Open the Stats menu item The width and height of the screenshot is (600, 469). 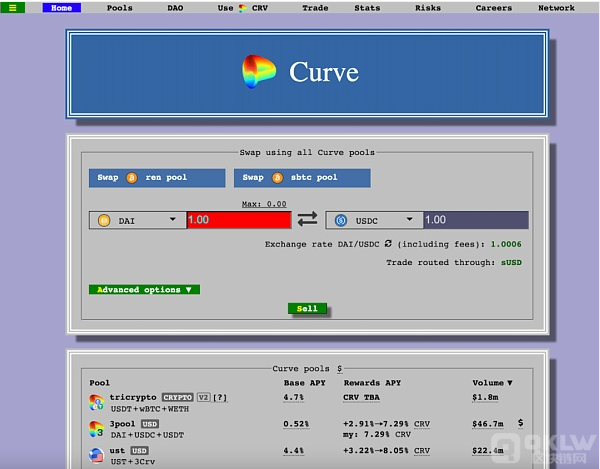coord(367,8)
